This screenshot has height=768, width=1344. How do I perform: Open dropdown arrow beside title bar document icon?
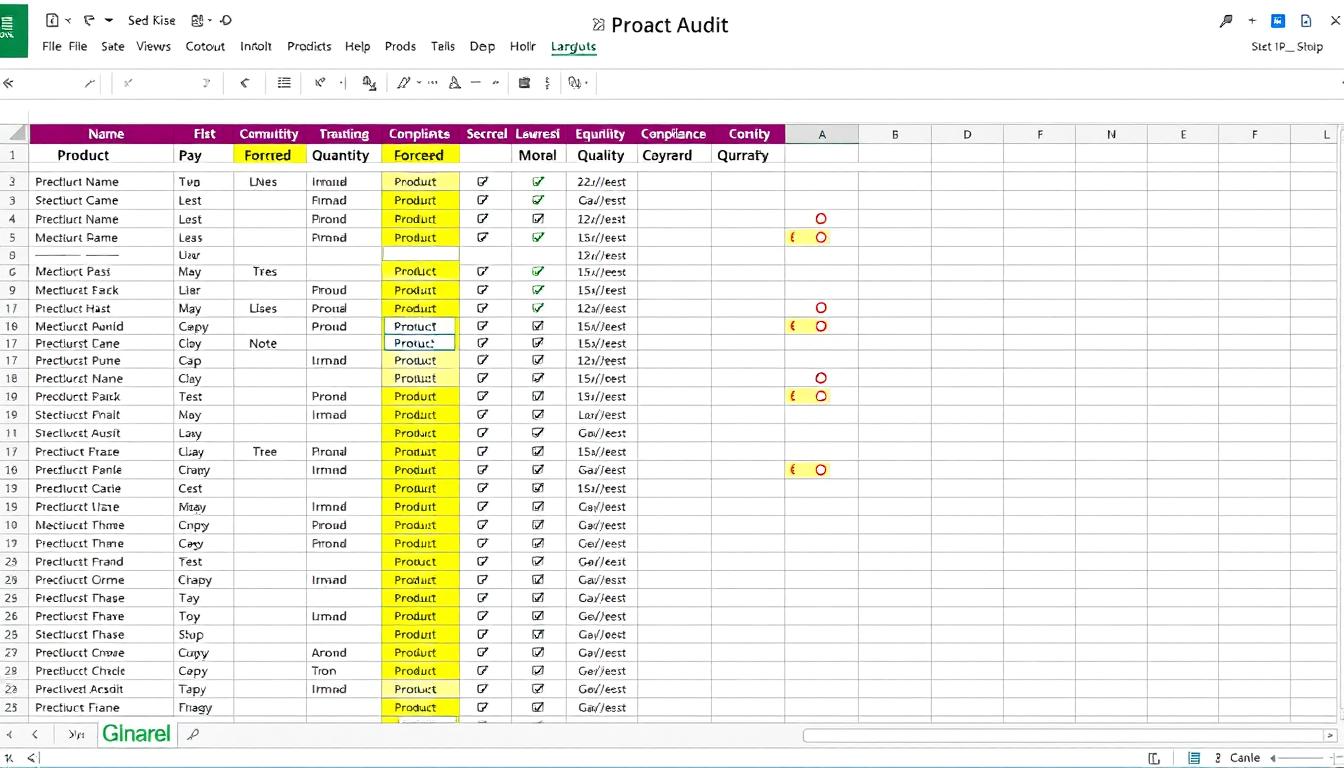point(68,20)
